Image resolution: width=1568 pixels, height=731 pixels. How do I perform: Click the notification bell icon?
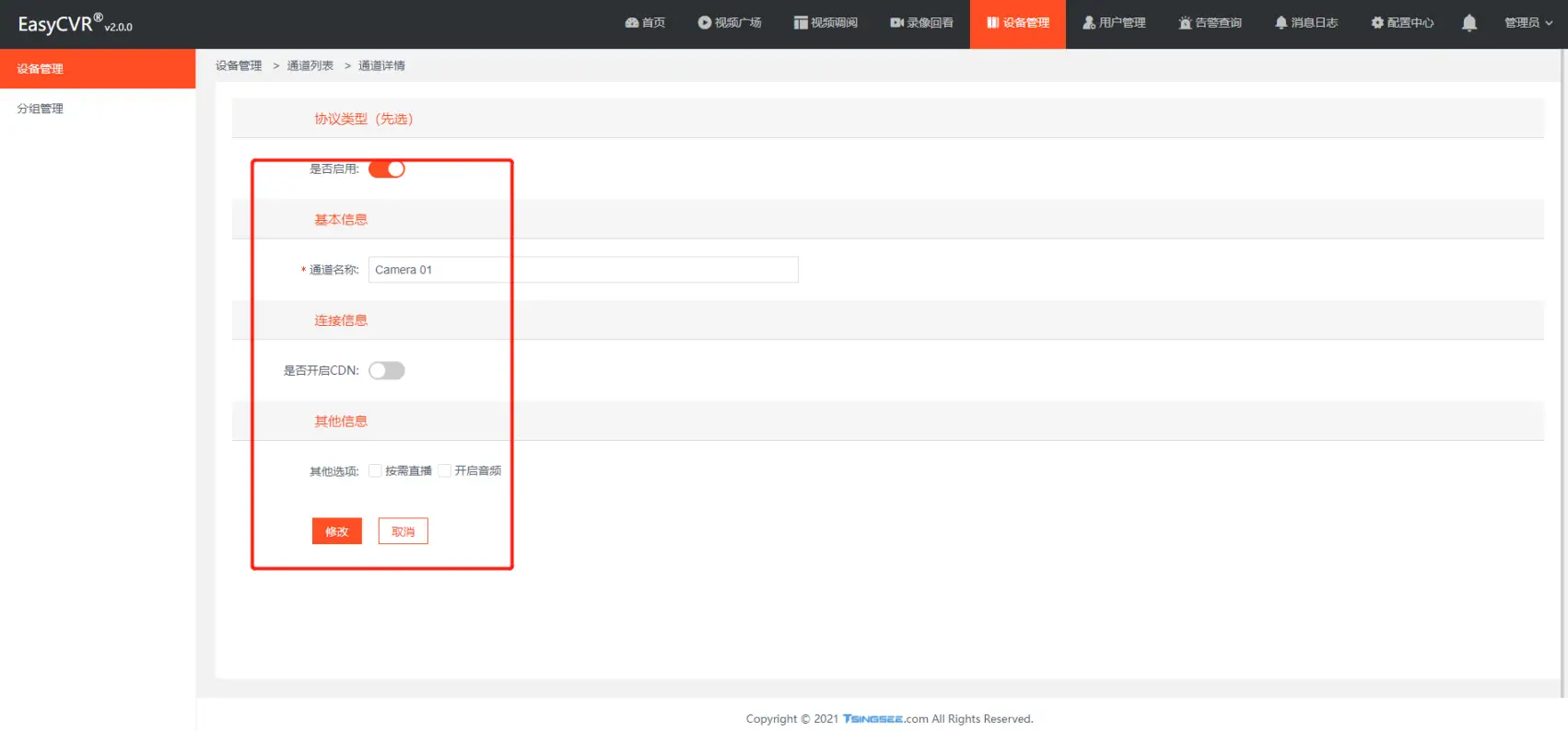[1469, 23]
